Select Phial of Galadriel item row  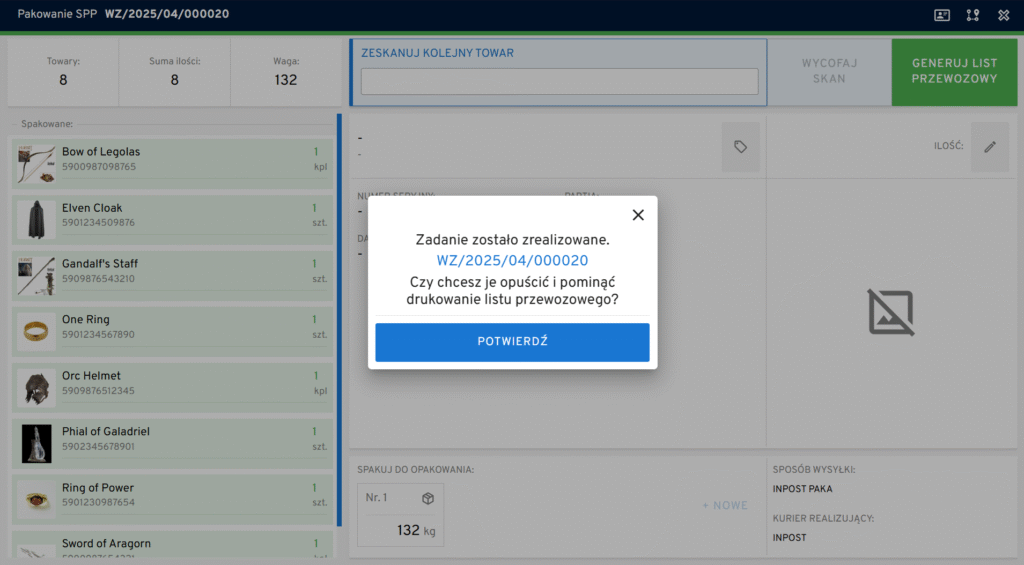click(x=172, y=440)
